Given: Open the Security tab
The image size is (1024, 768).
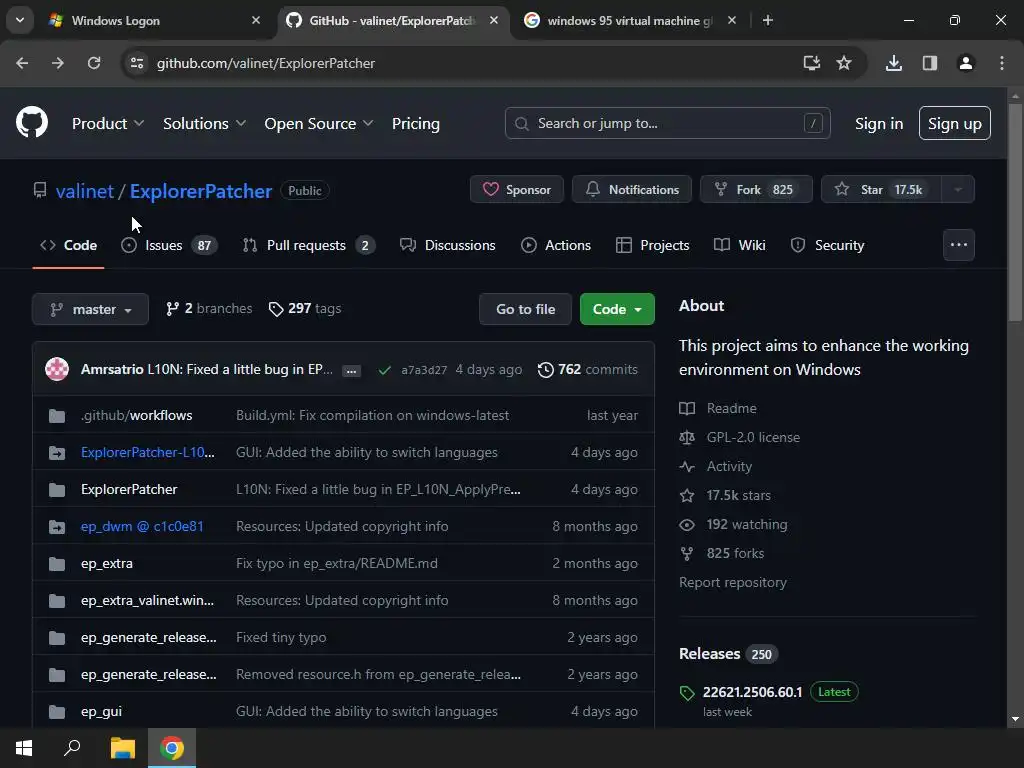Looking at the screenshot, I should pyautogui.click(x=827, y=246).
